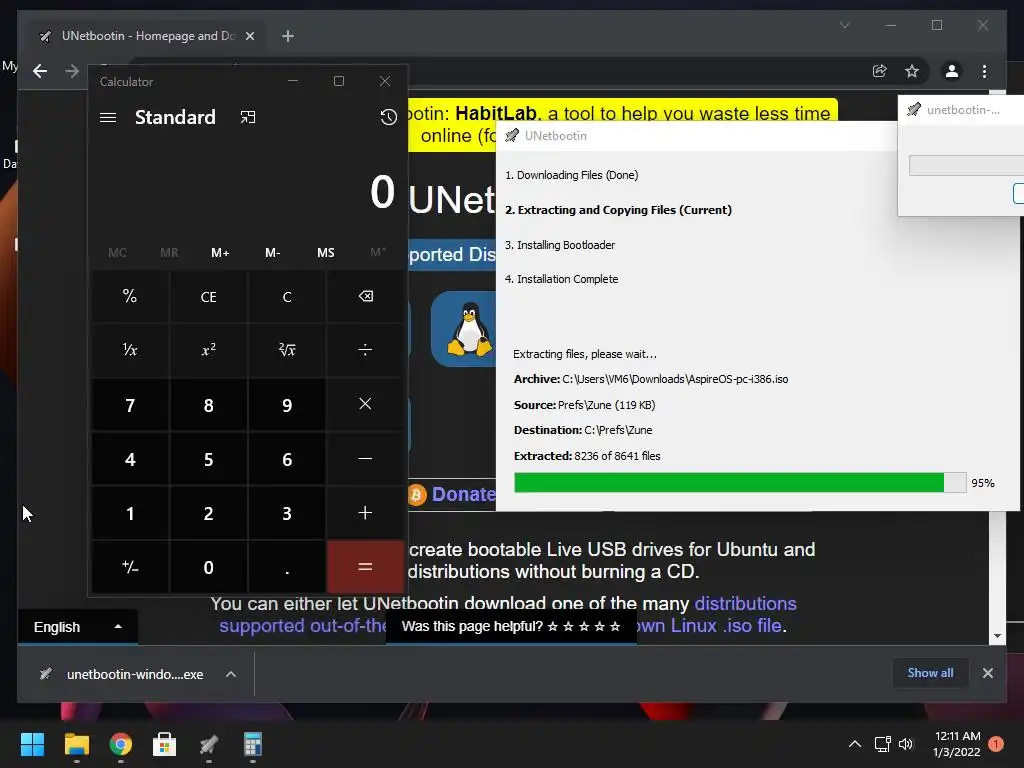Click Chrome forward navigation arrow
This screenshot has height=768, width=1024.
[x=72, y=71]
